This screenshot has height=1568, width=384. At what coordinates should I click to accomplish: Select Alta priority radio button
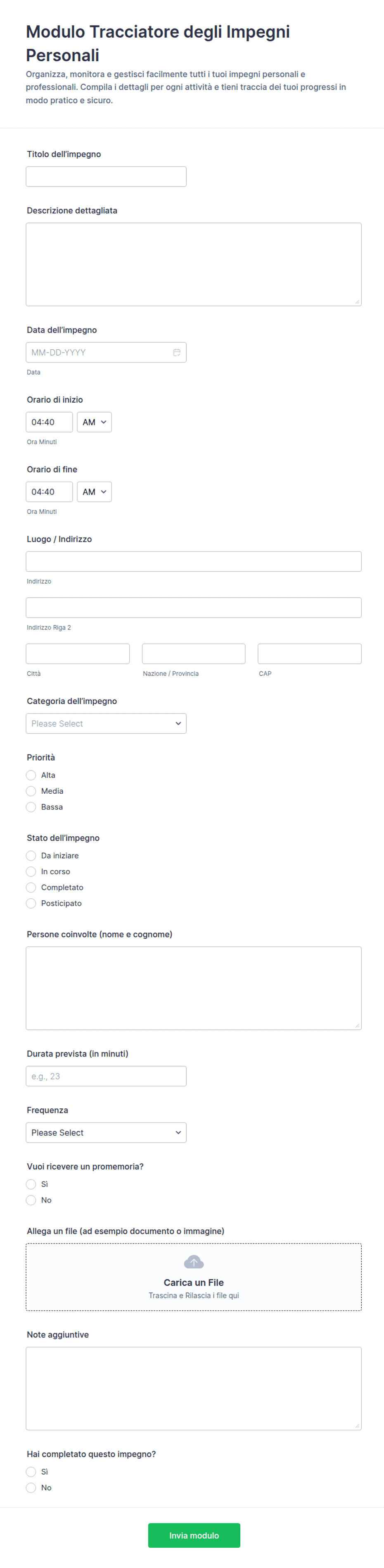coord(31,775)
